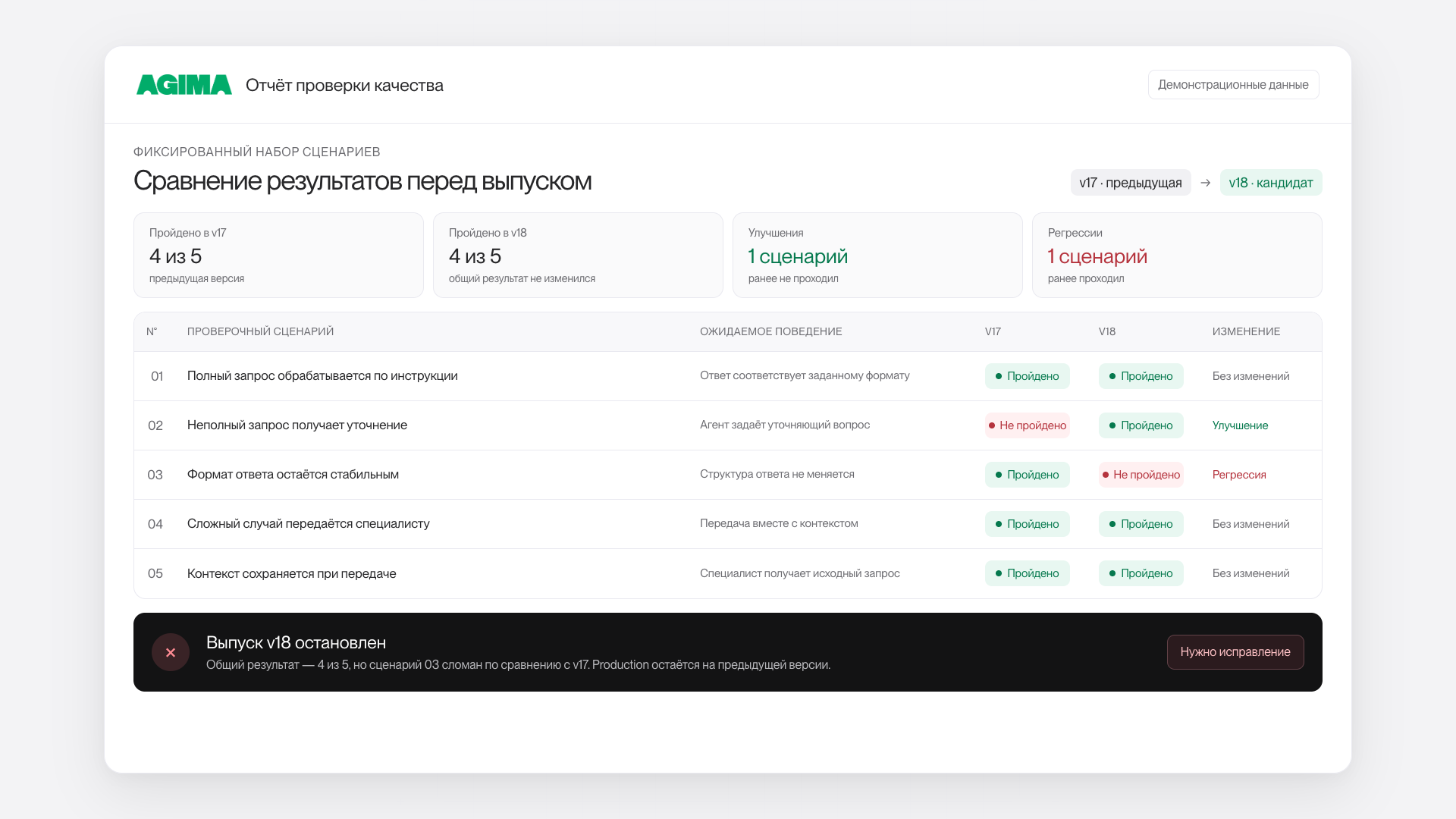Open the Демонстрационные данные button
This screenshot has width=1456, height=819.
click(x=1233, y=85)
